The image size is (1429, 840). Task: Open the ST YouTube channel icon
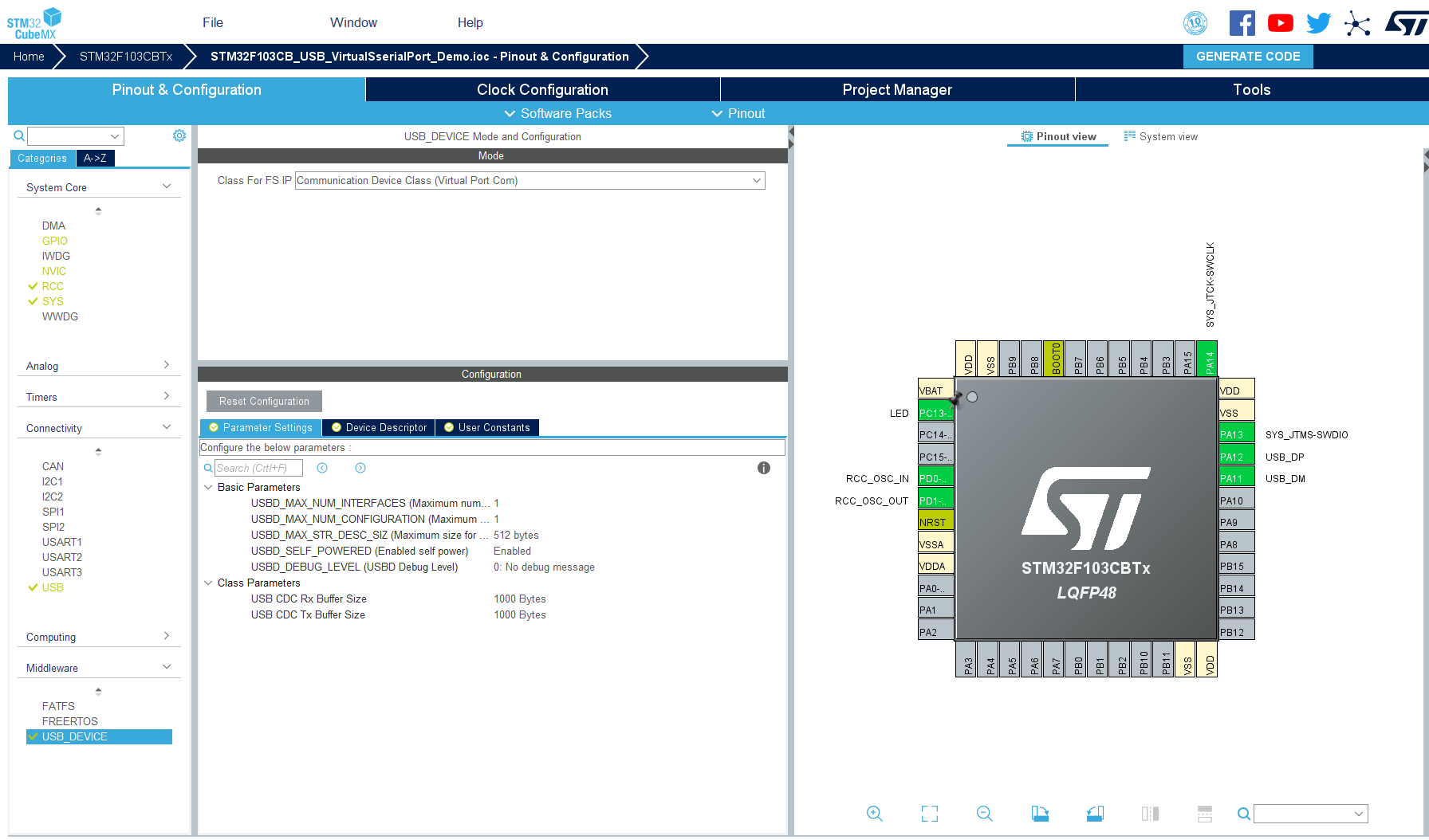[x=1280, y=22]
